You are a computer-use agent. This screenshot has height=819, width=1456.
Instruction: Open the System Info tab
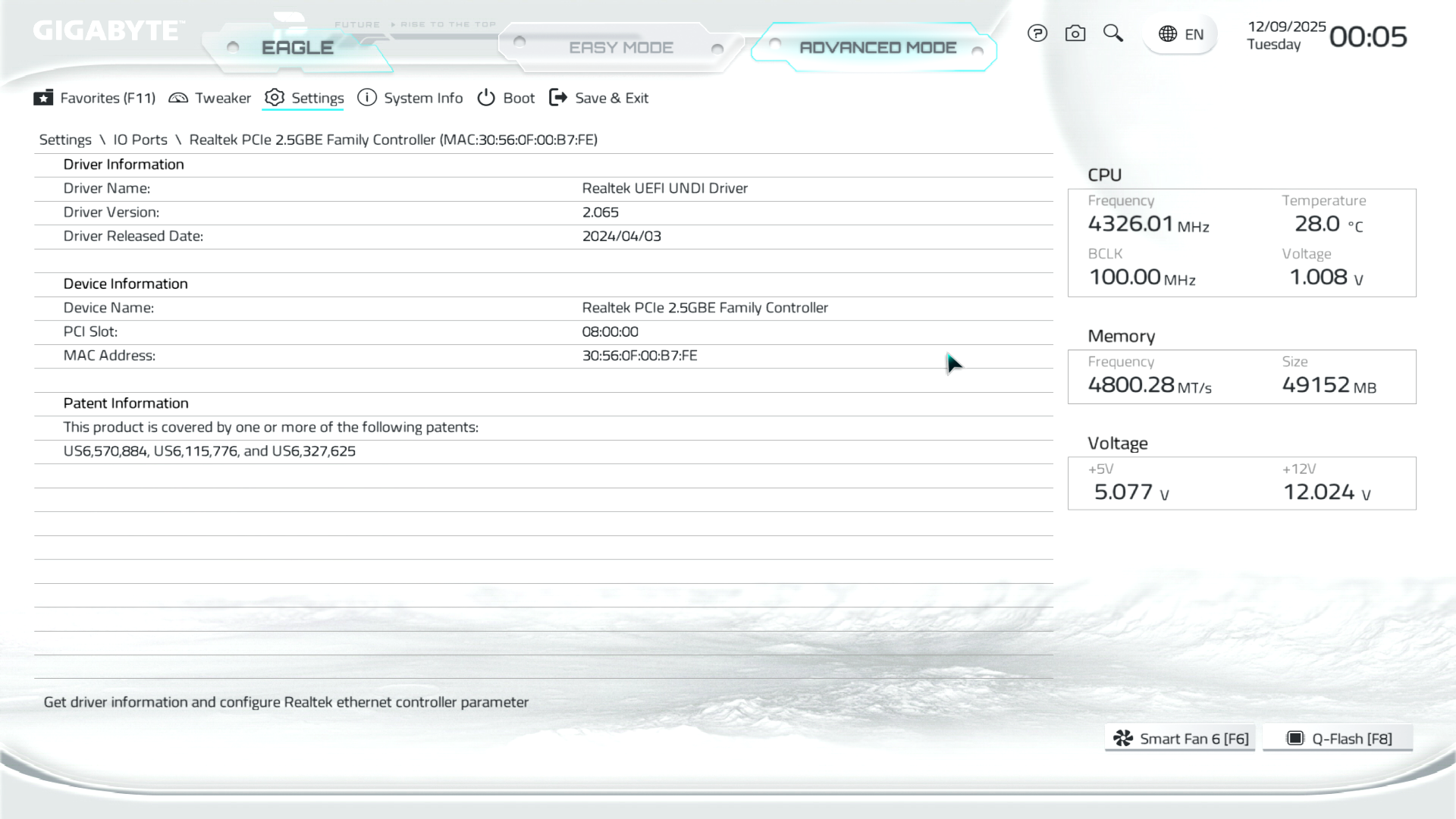click(422, 98)
